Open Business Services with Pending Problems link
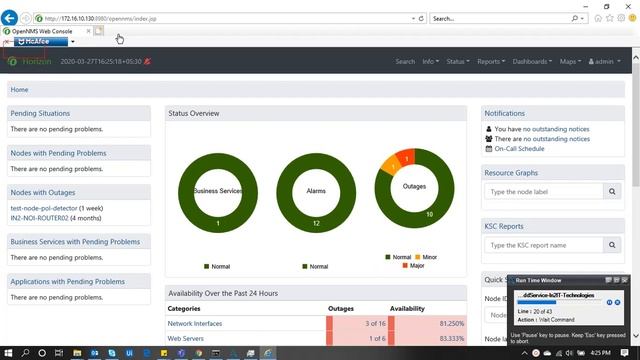 point(75,242)
